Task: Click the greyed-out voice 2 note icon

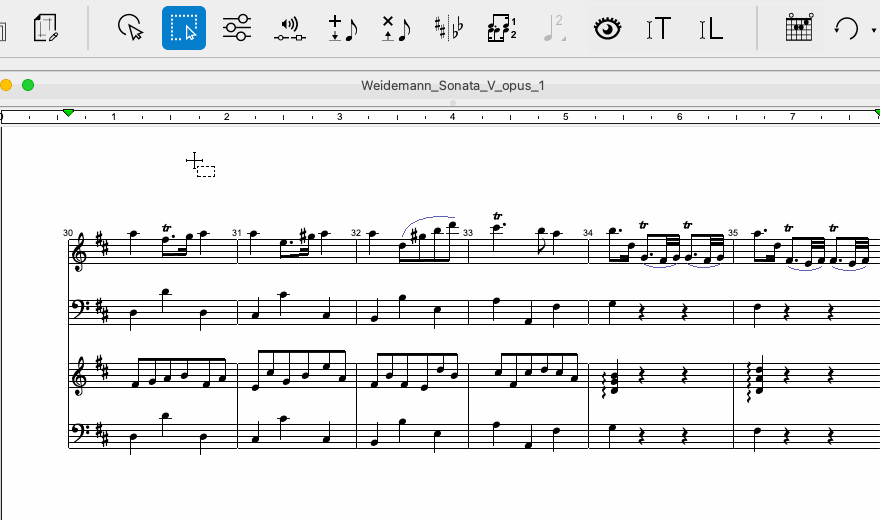Action: click(x=554, y=28)
